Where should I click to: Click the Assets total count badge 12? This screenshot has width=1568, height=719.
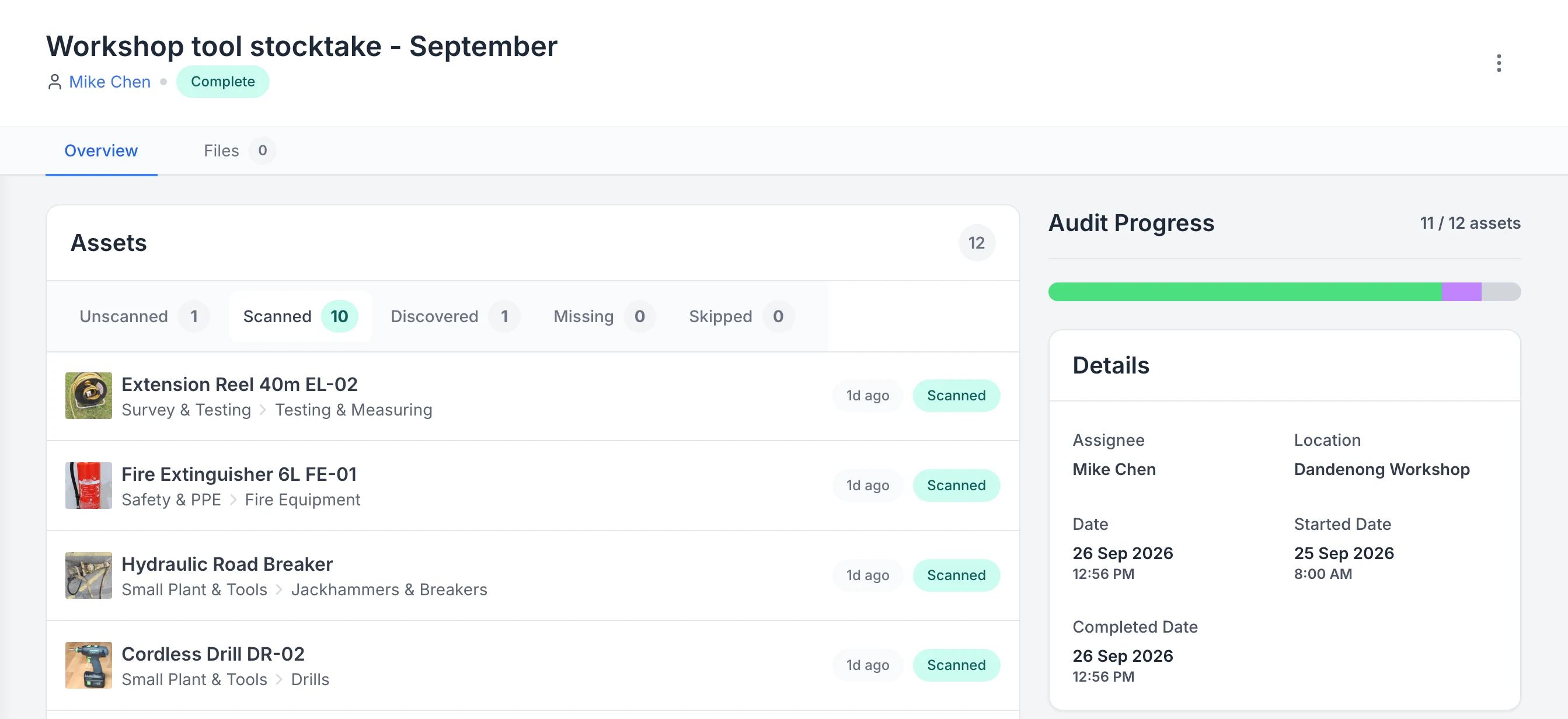tap(976, 243)
